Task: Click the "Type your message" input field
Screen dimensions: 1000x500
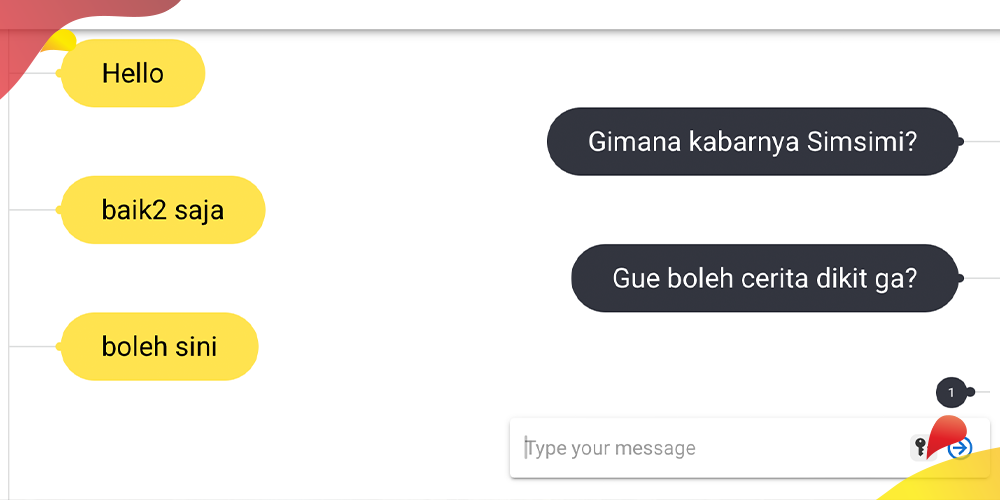Action: point(700,448)
